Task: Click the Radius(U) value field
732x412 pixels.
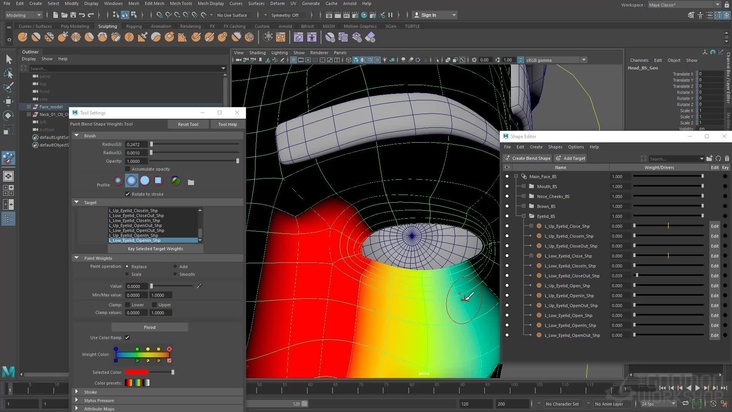Action: [136, 144]
